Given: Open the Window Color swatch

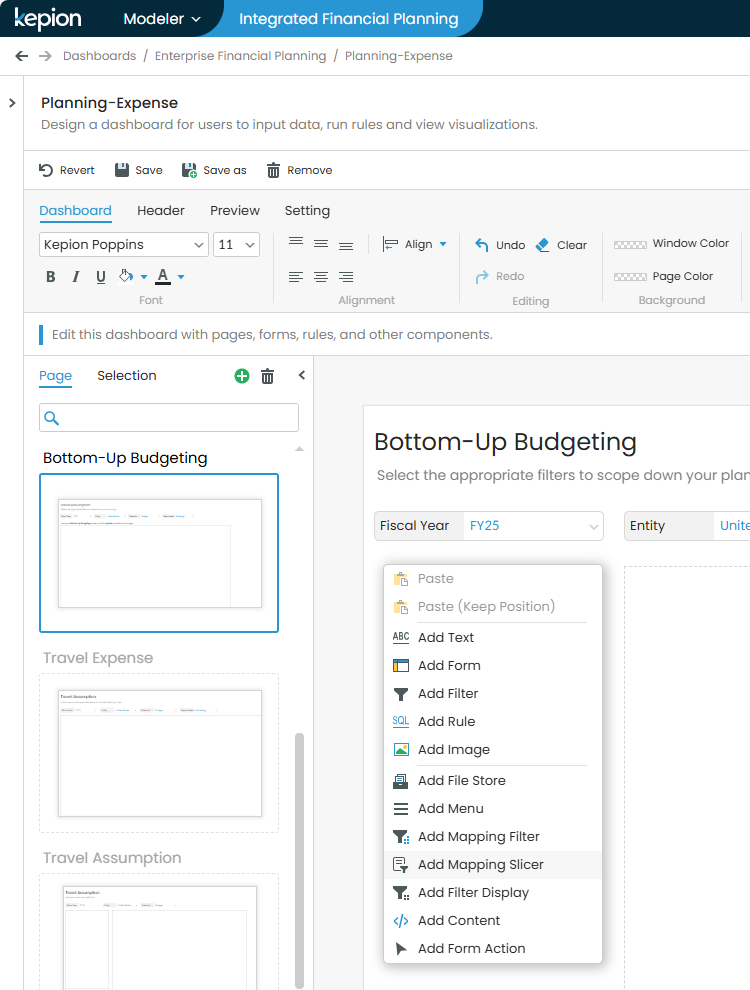Looking at the screenshot, I should 630,244.
